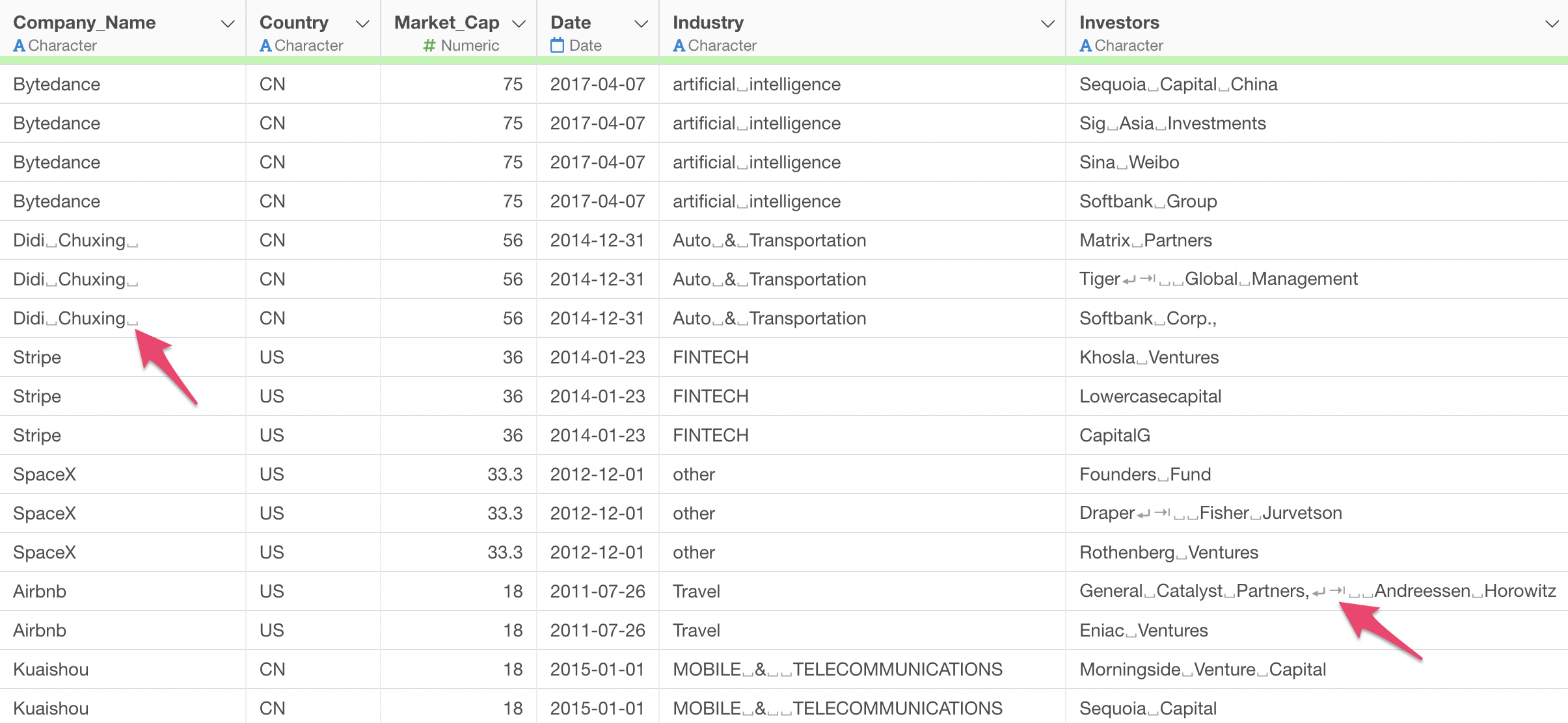Select the Sig_Asia_Investments cell
Viewport: 1568px width, 723px height.
[1317, 124]
